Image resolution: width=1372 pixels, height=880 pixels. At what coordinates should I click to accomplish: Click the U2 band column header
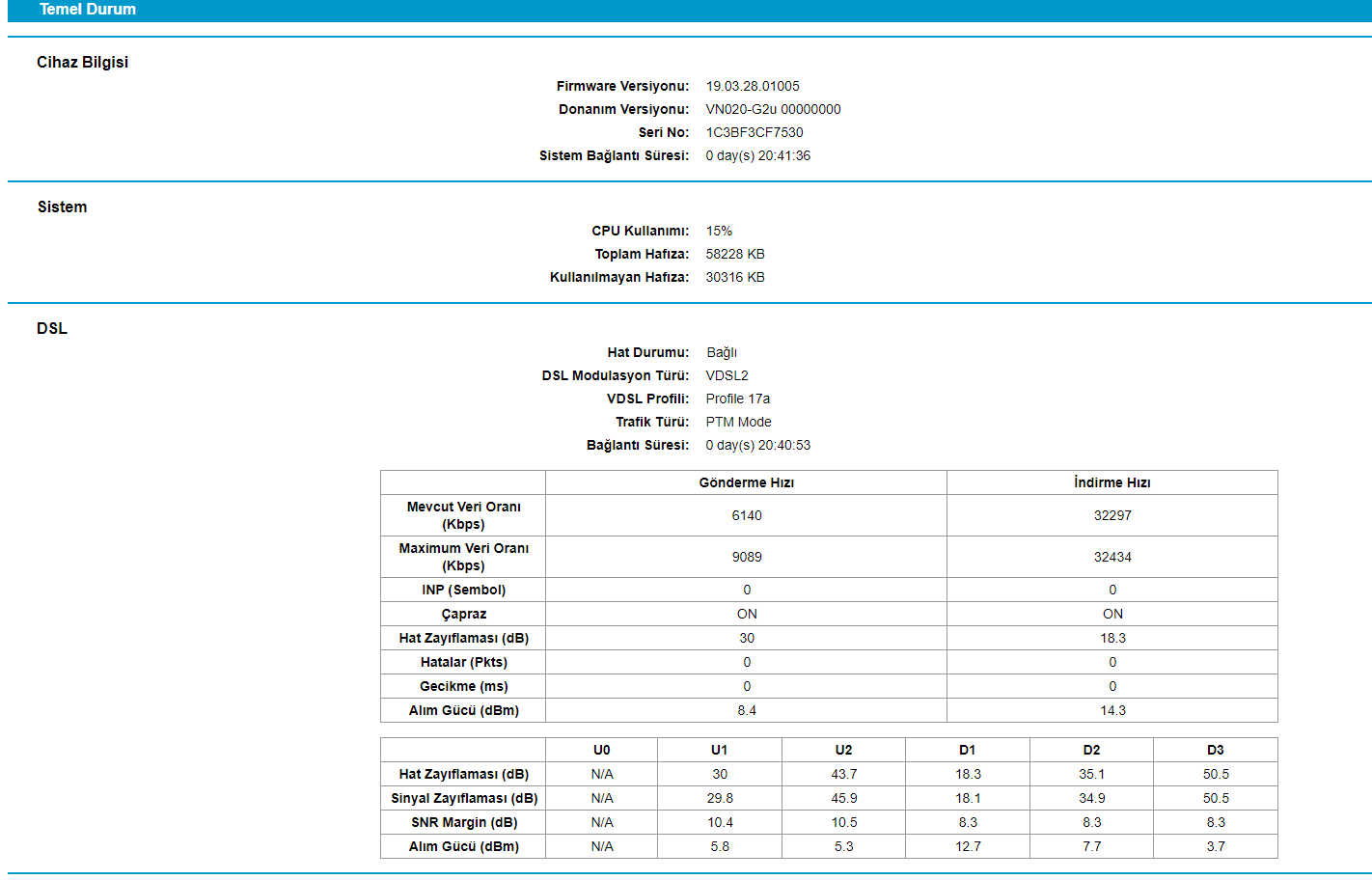[844, 750]
